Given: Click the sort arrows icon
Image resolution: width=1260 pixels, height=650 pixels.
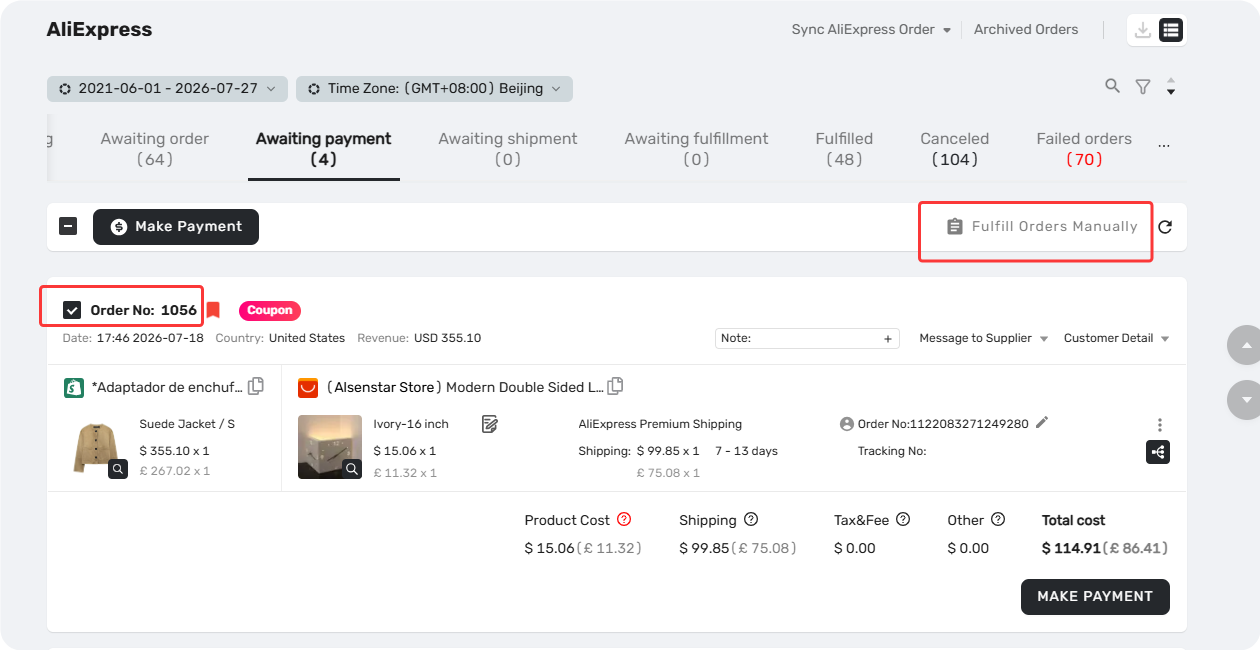Looking at the screenshot, I should pyautogui.click(x=1171, y=87).
